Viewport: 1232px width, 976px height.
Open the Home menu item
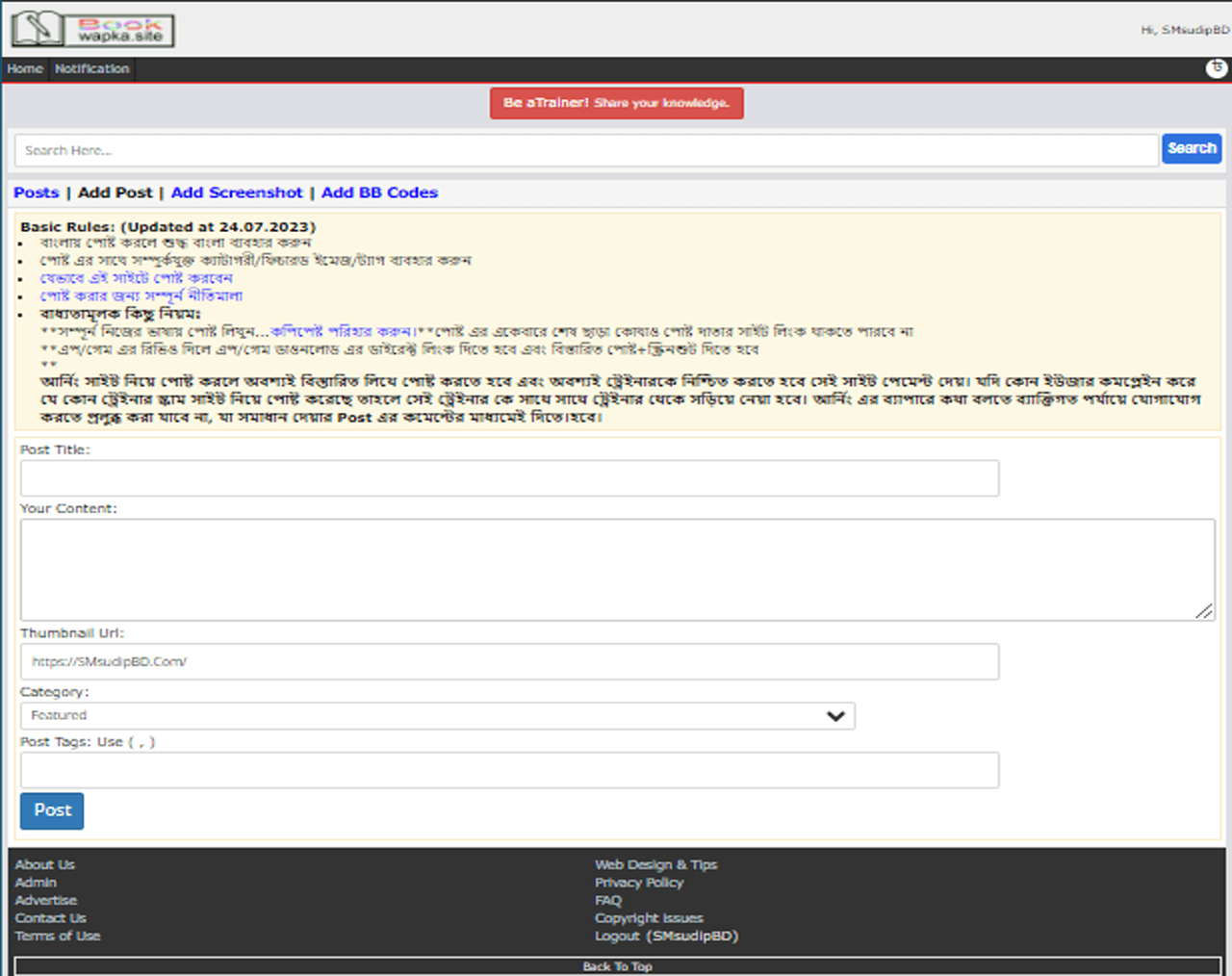tap(25, 69)
